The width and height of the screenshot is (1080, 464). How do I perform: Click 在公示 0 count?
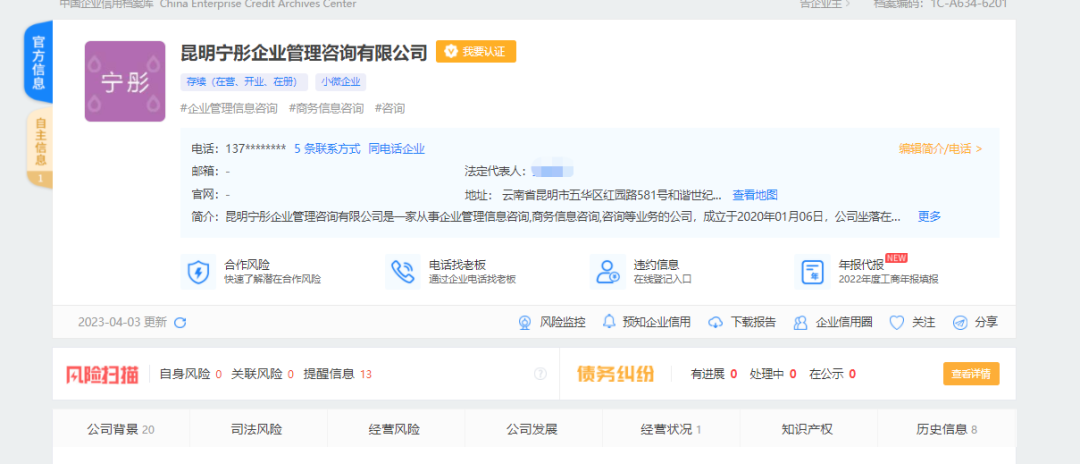833,375
